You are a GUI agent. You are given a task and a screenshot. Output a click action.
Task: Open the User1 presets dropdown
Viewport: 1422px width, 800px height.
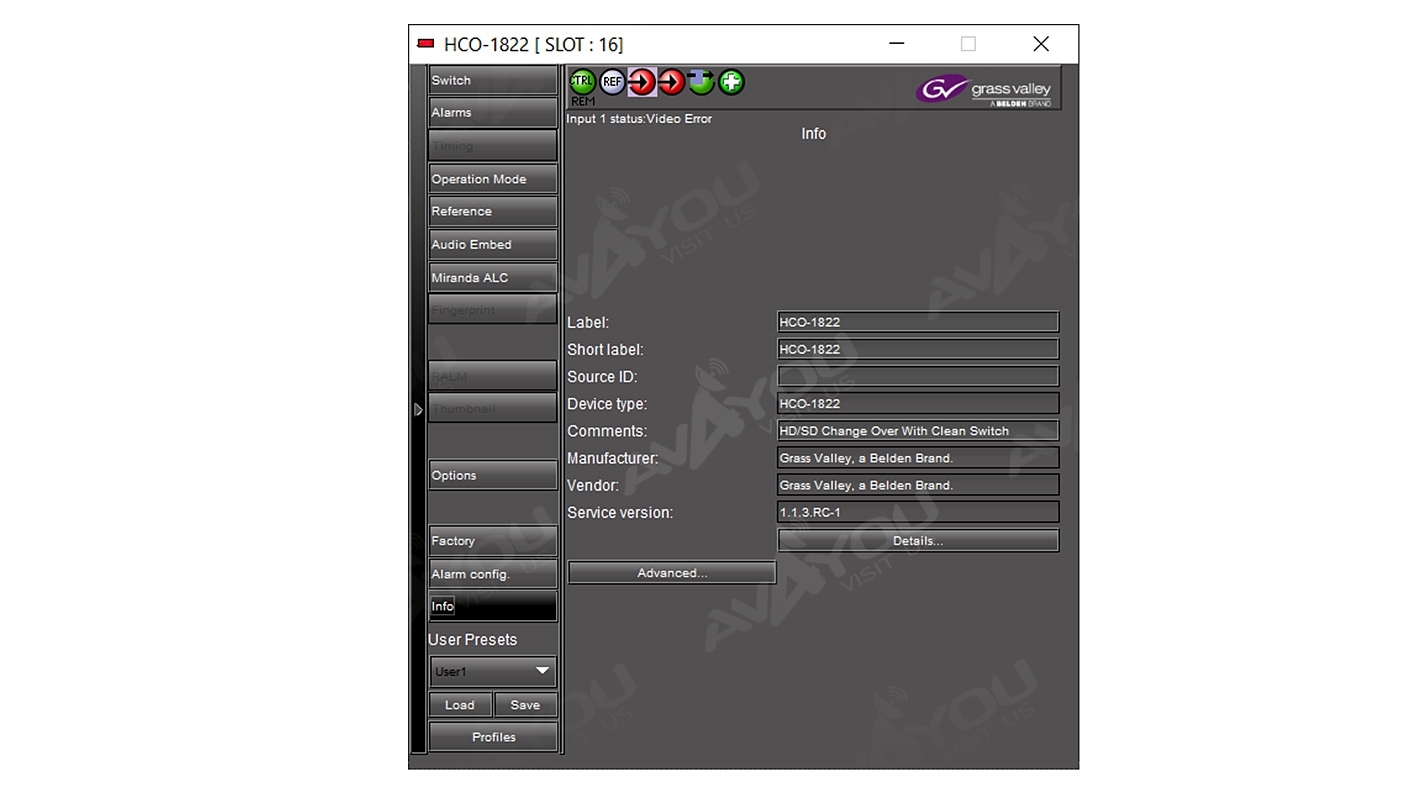click(x=492, y=671)
